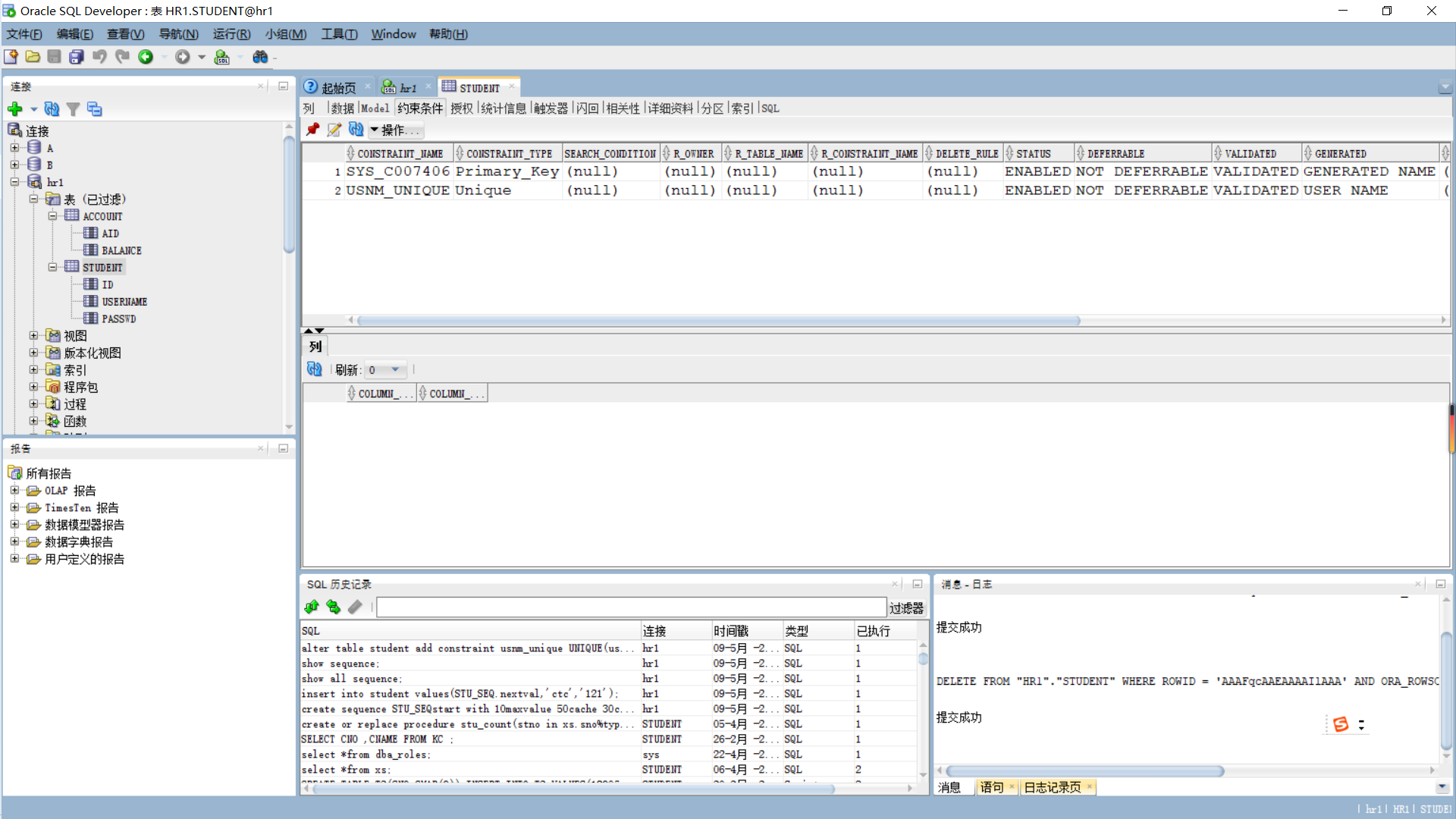Click the binoculars Find DB Object icon

[260, 57]
